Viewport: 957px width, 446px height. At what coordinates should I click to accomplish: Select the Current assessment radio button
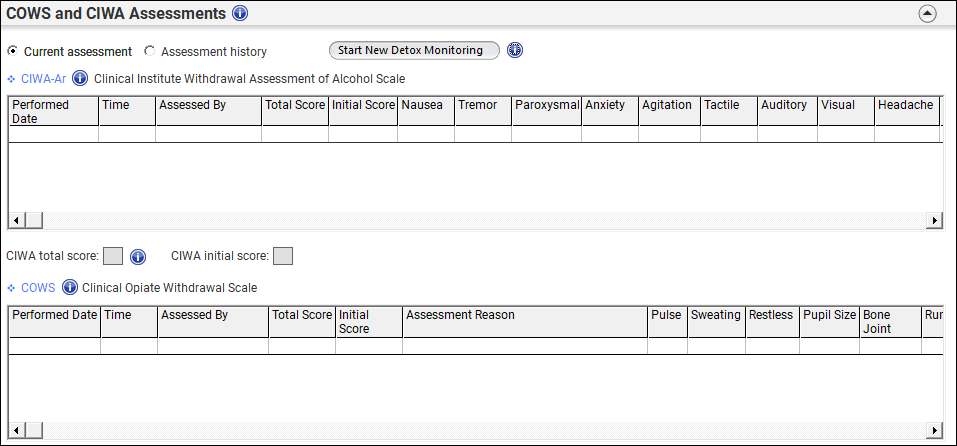12,51
